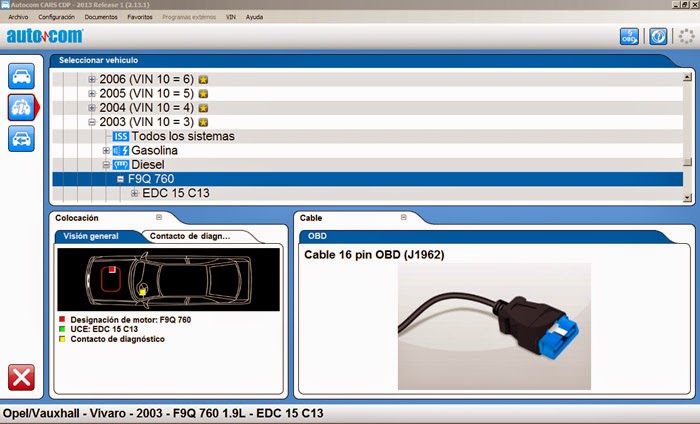This screenshot has width=700, height=424.
Task: Switch to the Contacto de diagn... tab
Action: [x=190, y=237]
